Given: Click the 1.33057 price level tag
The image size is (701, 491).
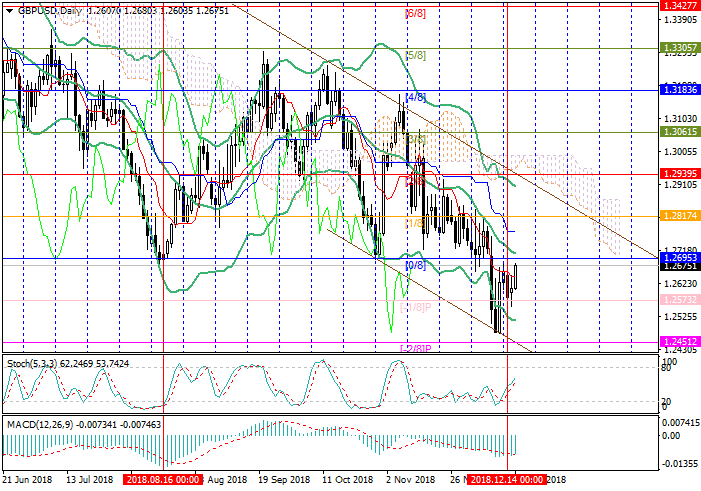Looking at the screenshot, I should [x=680, y=47].
